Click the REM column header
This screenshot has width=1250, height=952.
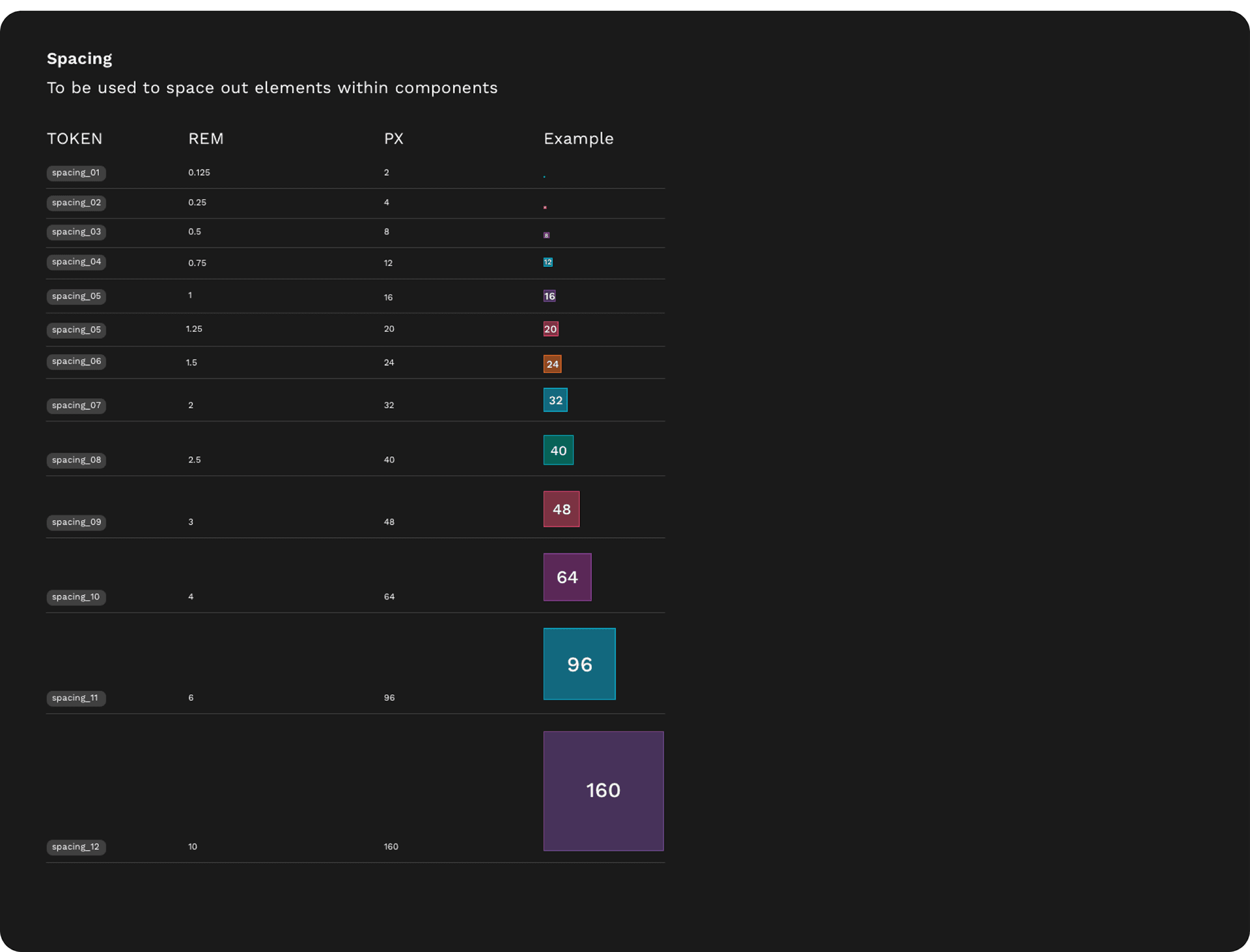point(206,139)
